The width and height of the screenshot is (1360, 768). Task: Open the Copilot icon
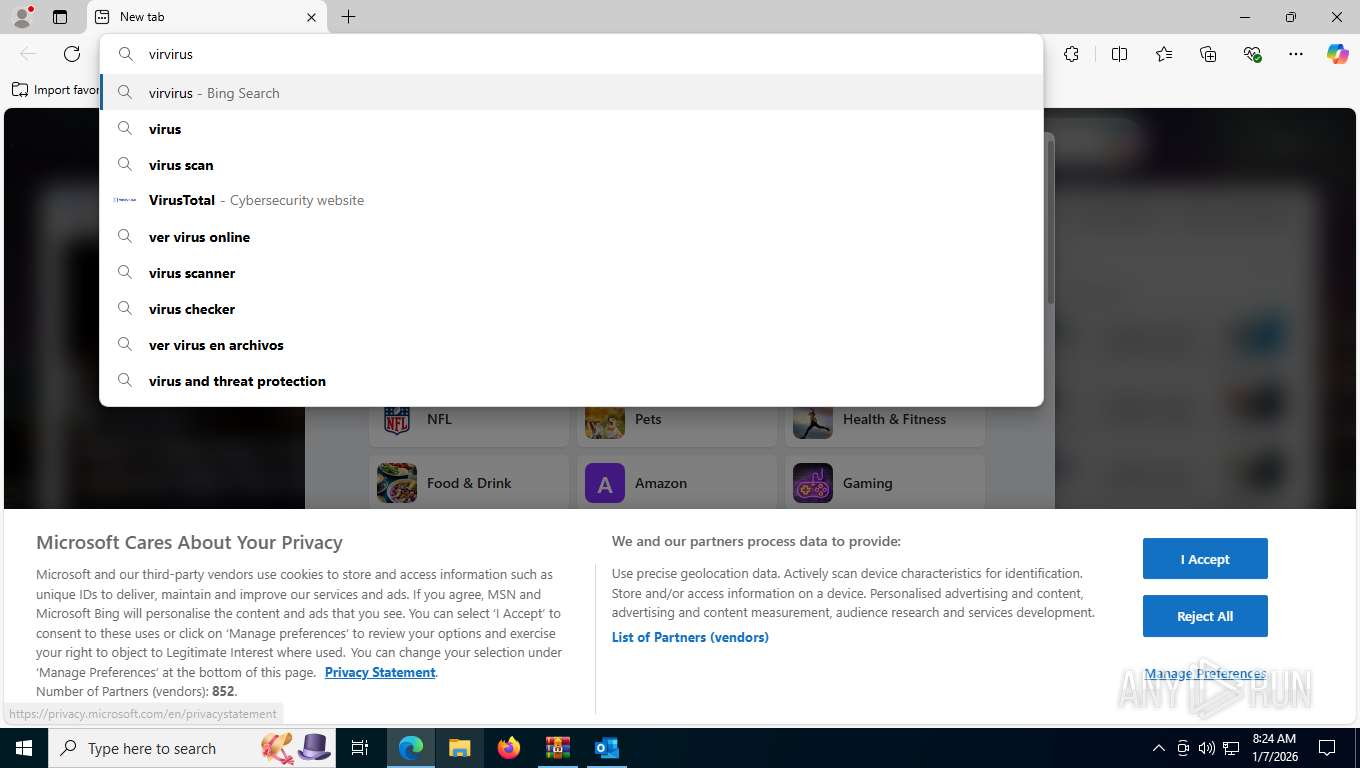pos(1338,54)
